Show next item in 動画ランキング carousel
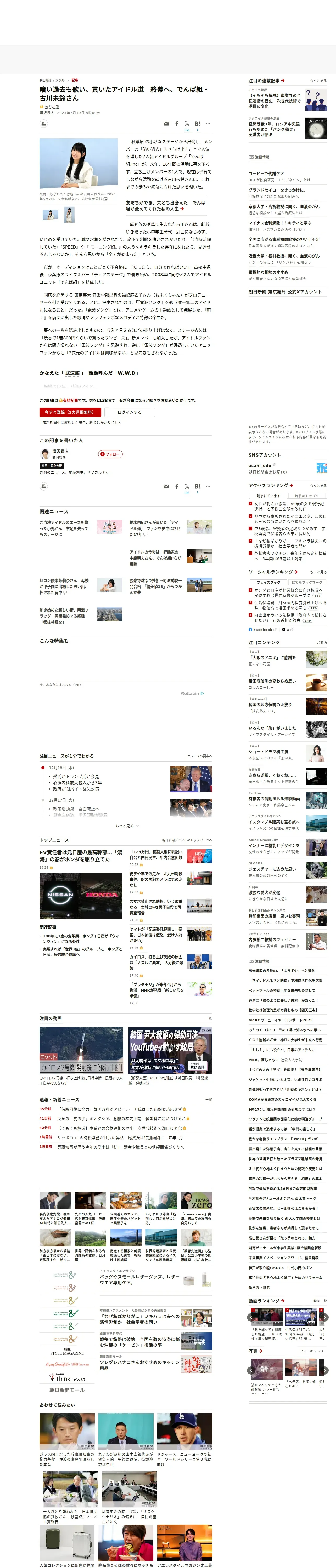 pyautogui.click(x=324, y=1317)
